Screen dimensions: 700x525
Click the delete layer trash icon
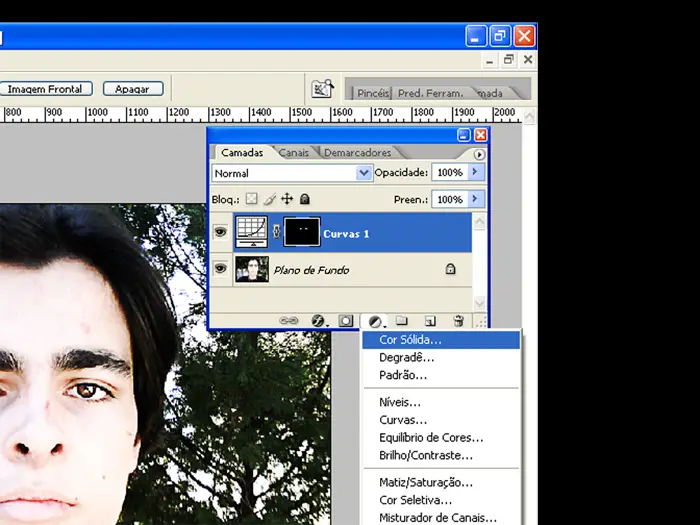click(458, 321)
